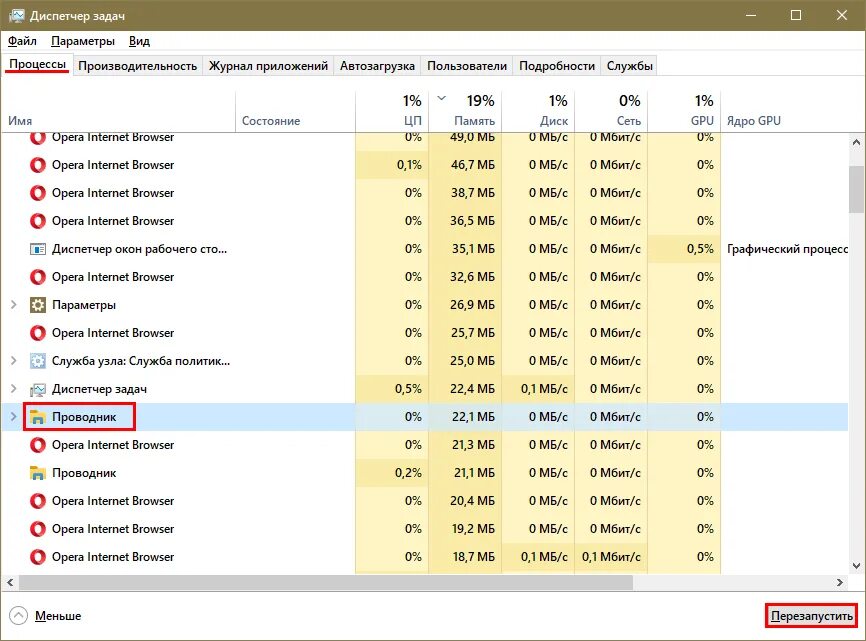Sort by the Память column header
The image size is (866, 641).
465,112
